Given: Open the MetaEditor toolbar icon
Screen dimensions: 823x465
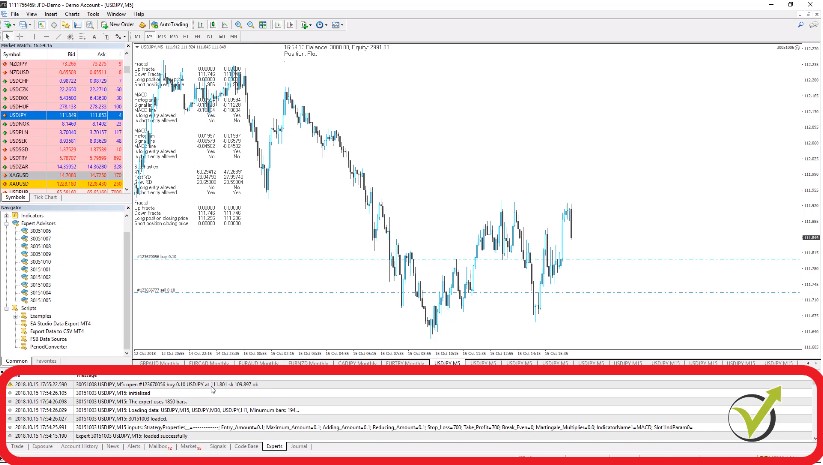Looking at the screenshot, I should (x=142, y=25).
